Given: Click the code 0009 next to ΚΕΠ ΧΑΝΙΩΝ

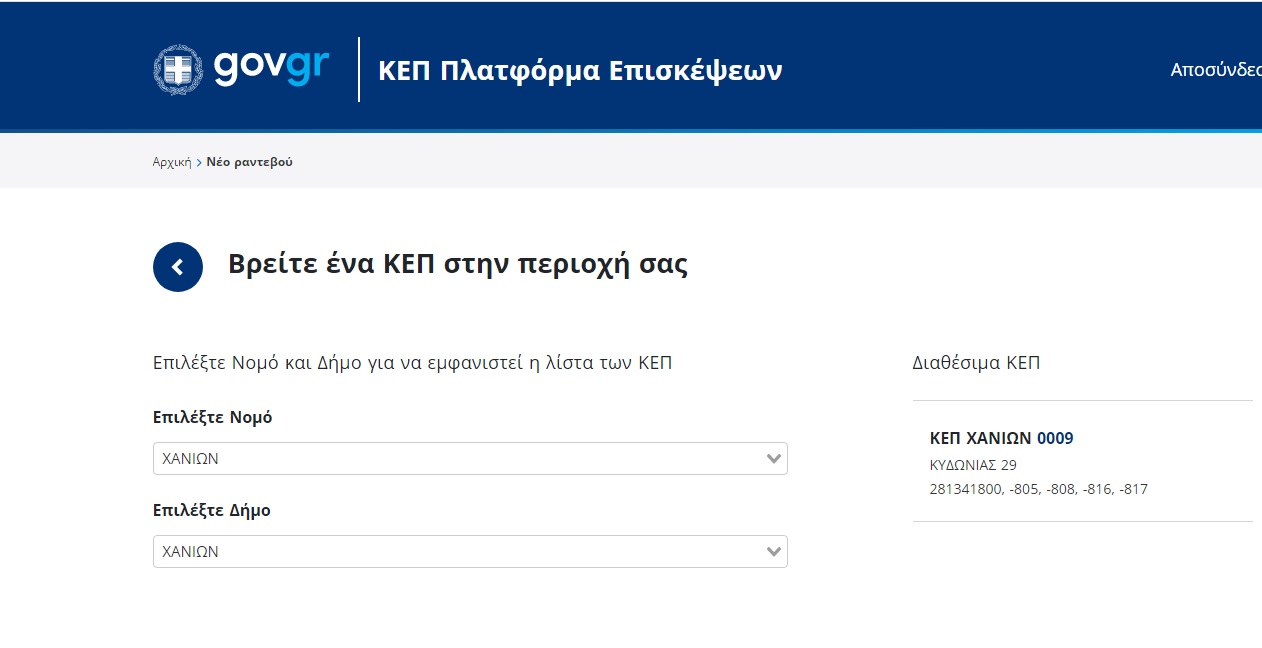Looking at the screenshot, I should click(1055, 438).
